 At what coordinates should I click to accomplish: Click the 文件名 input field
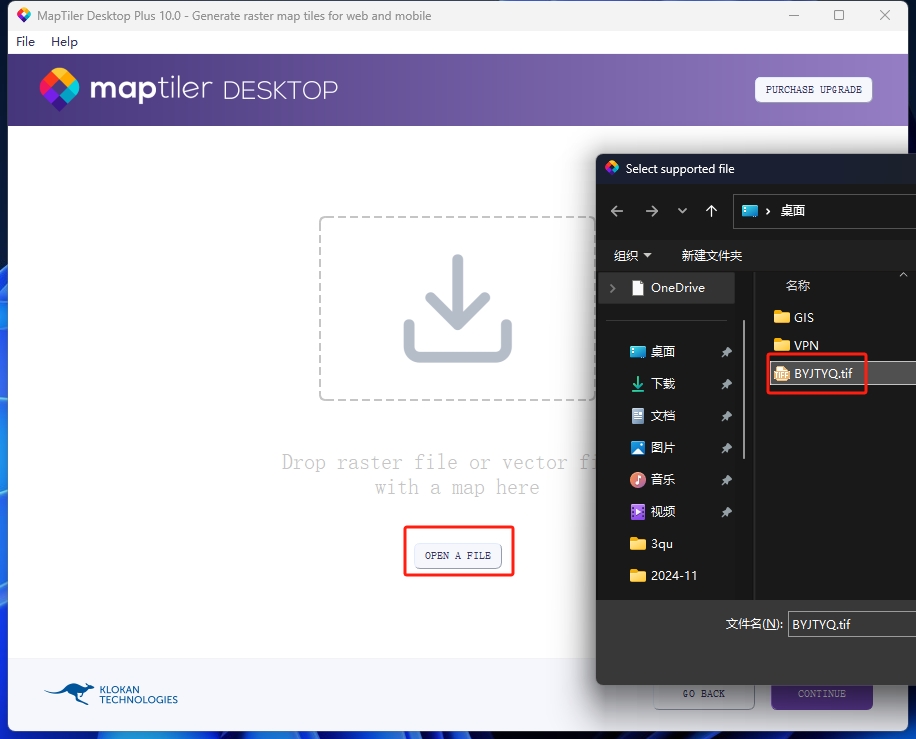[x=852, y=624]
